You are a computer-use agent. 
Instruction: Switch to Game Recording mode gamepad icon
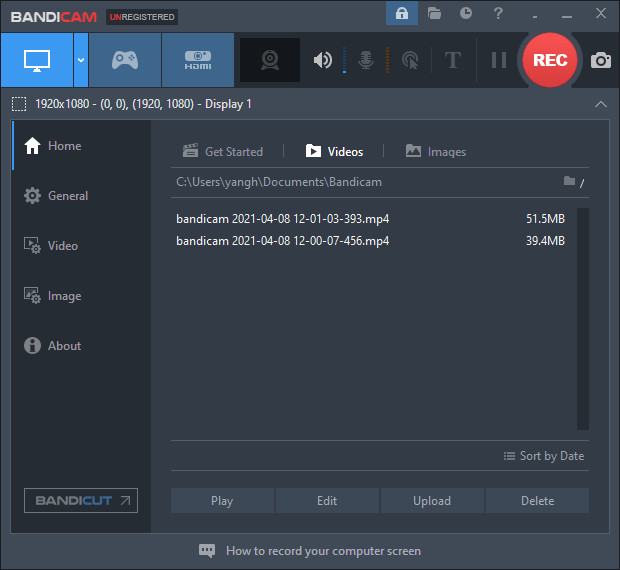[125, 60]
